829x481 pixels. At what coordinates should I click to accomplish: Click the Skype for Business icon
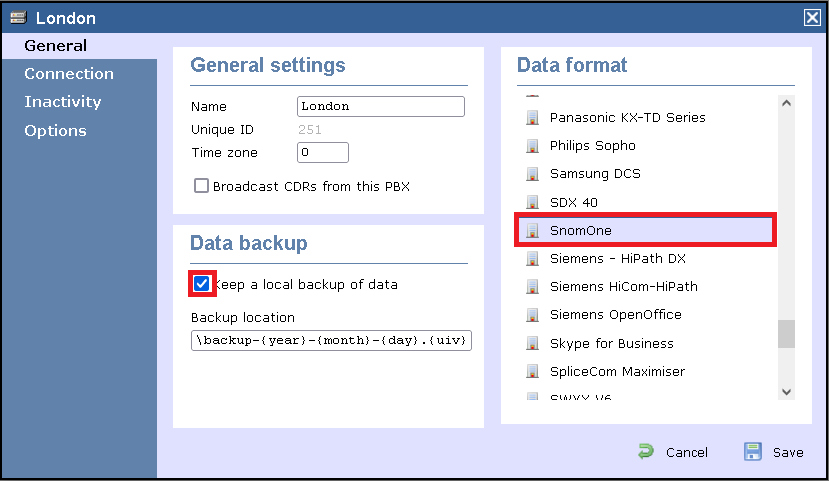pyautogui.click(x=532, y=343)
